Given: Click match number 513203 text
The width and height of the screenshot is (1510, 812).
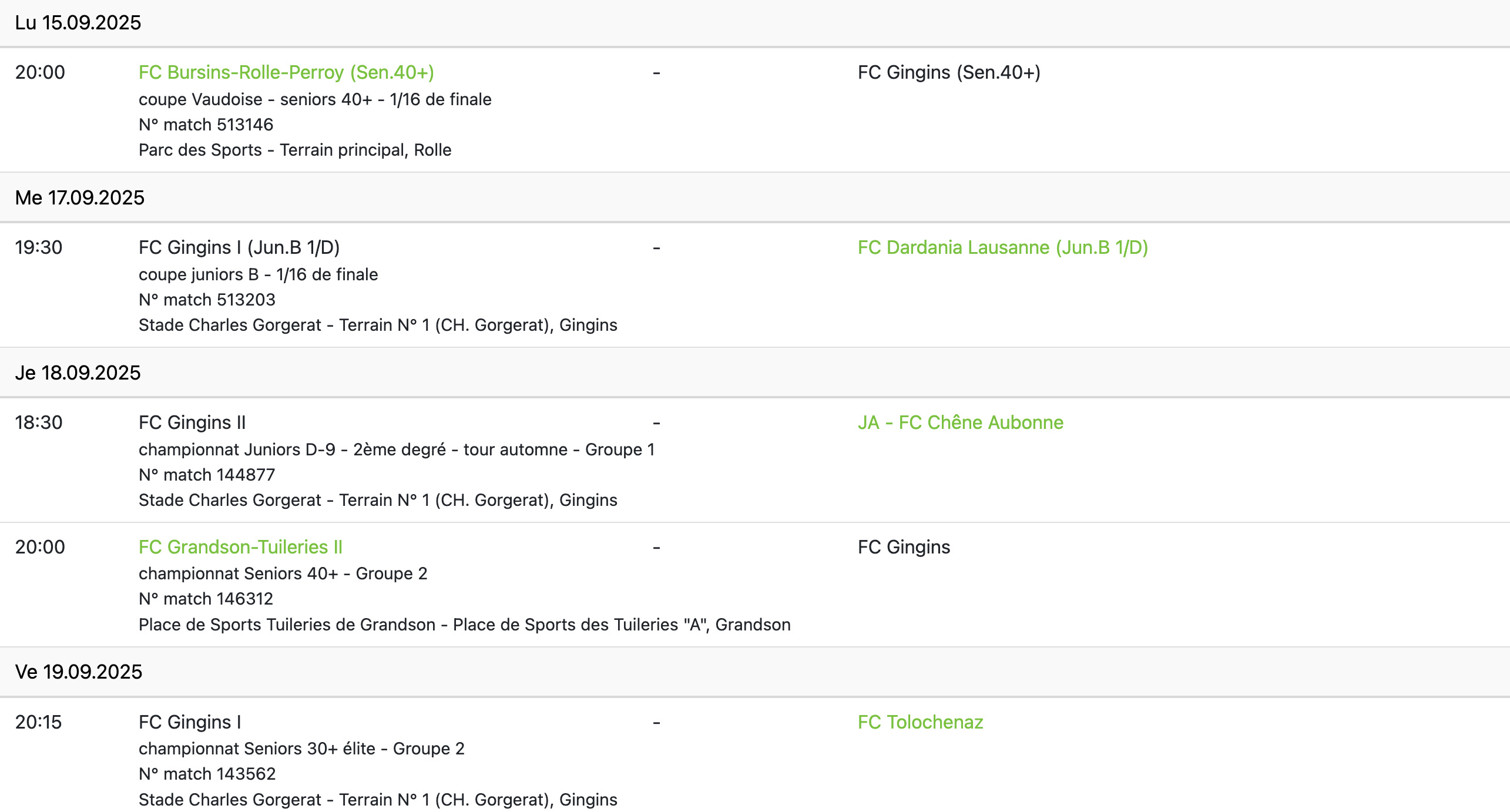Looking at the screenshot, I should (x=207, y=300).
